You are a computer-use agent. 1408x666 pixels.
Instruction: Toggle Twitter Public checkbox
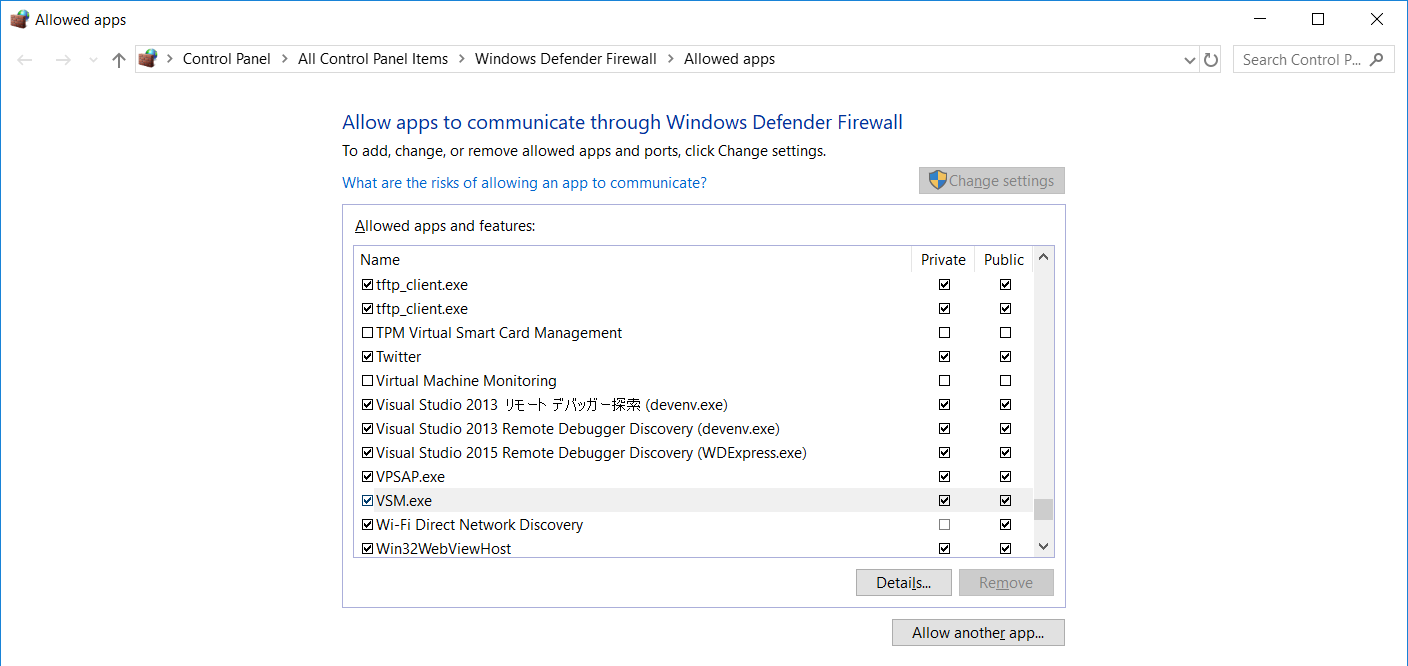pyautogui.click(x=1005, y=357)
